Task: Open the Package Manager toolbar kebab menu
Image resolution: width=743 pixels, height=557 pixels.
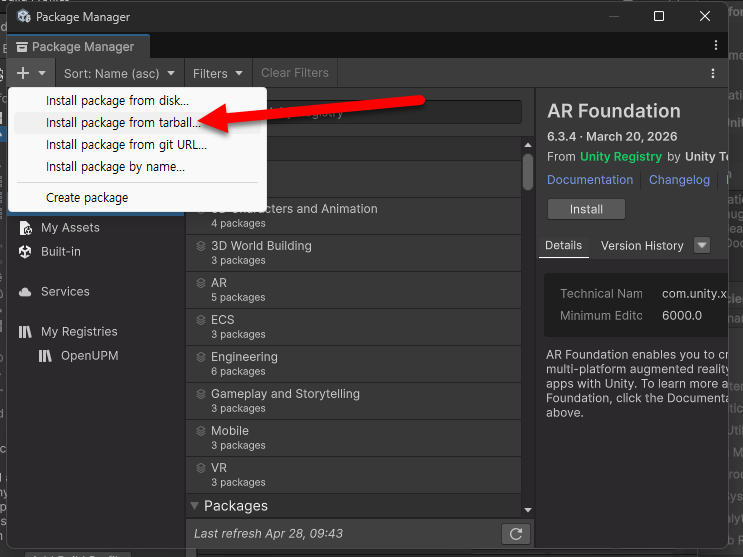Action: click(713, 73)
